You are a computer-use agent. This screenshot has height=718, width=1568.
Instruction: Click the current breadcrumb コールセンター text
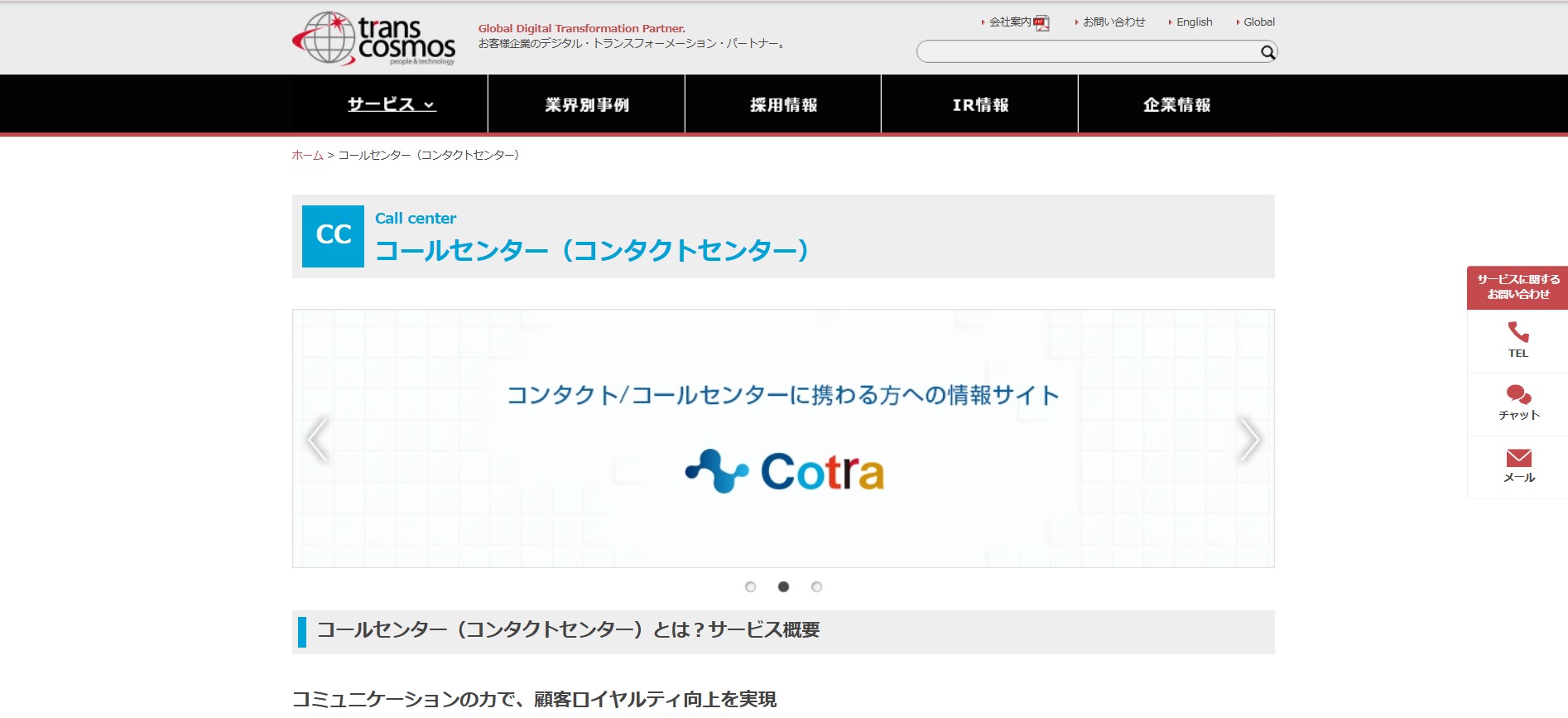click(429, 155)
